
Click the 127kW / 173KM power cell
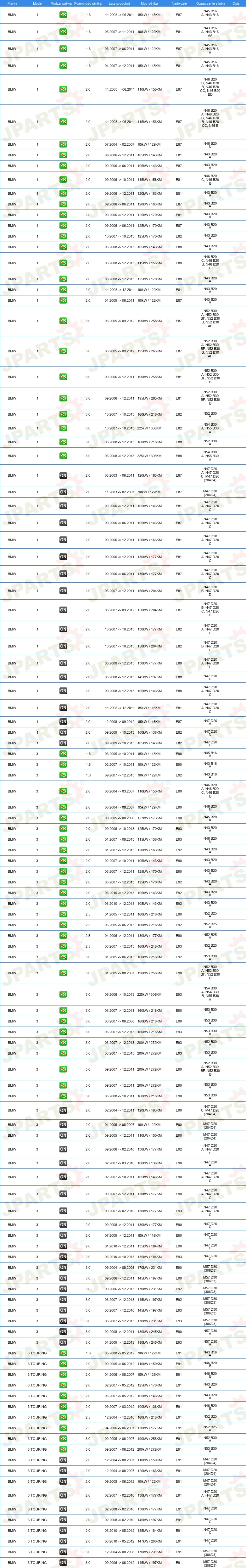tap(149, 818)
